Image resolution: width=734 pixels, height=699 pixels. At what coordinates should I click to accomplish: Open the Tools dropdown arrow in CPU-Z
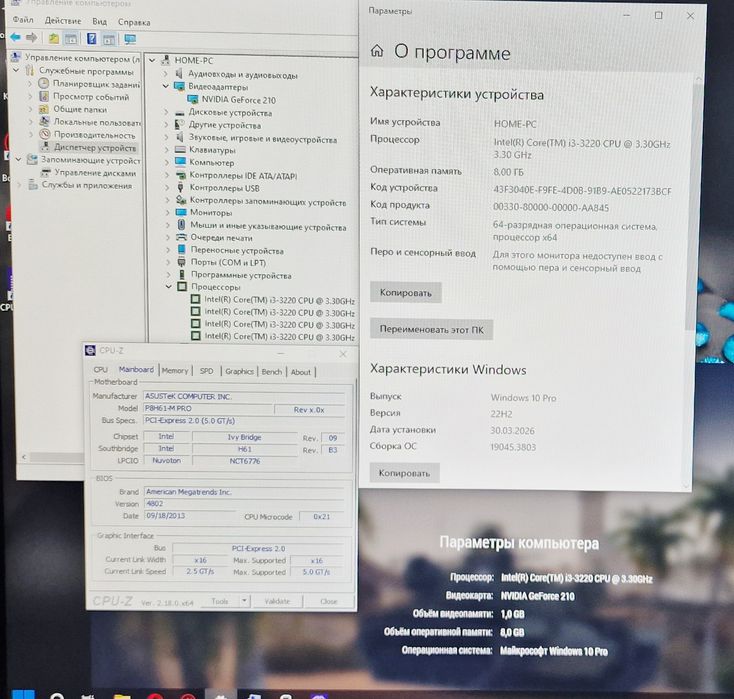pyautogui.click(x=244, y=601)
